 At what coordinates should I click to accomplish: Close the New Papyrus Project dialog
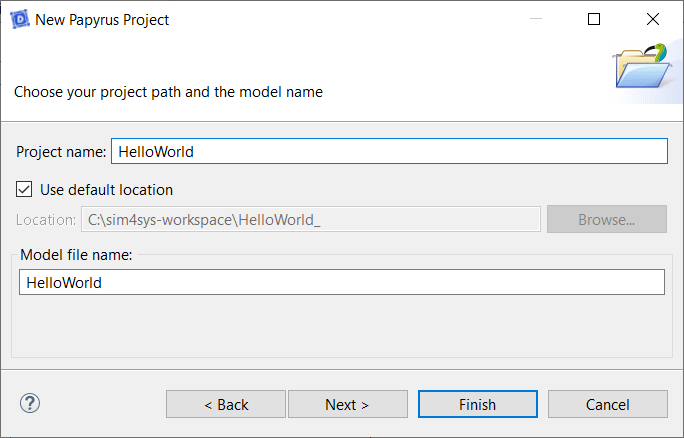(x=653, y=19)
